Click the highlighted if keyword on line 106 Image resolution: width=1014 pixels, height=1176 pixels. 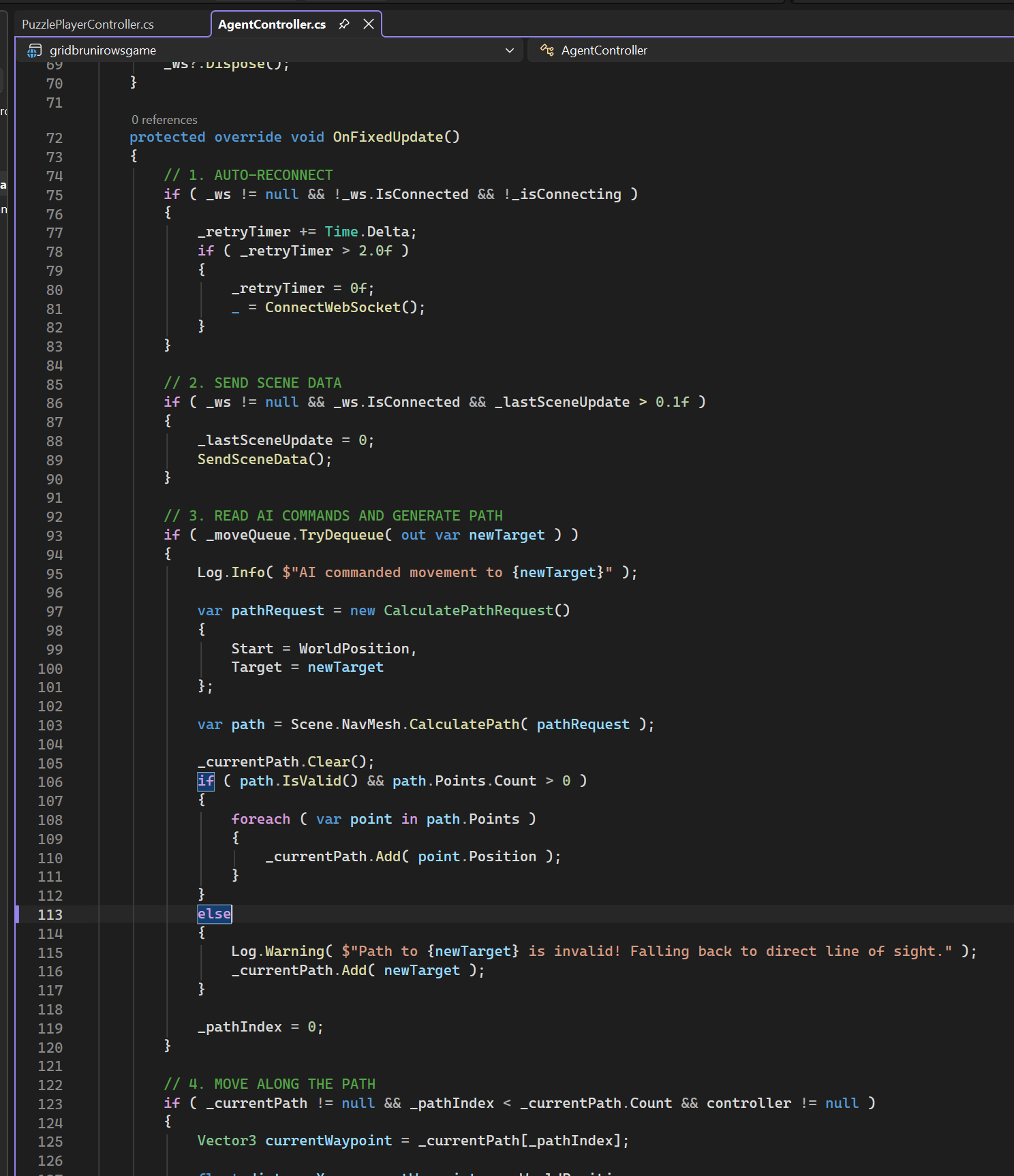tap(206, 781)
